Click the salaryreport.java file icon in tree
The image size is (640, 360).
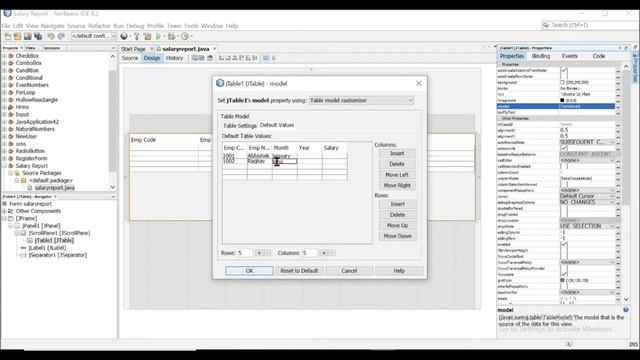[x=30, y=188]
